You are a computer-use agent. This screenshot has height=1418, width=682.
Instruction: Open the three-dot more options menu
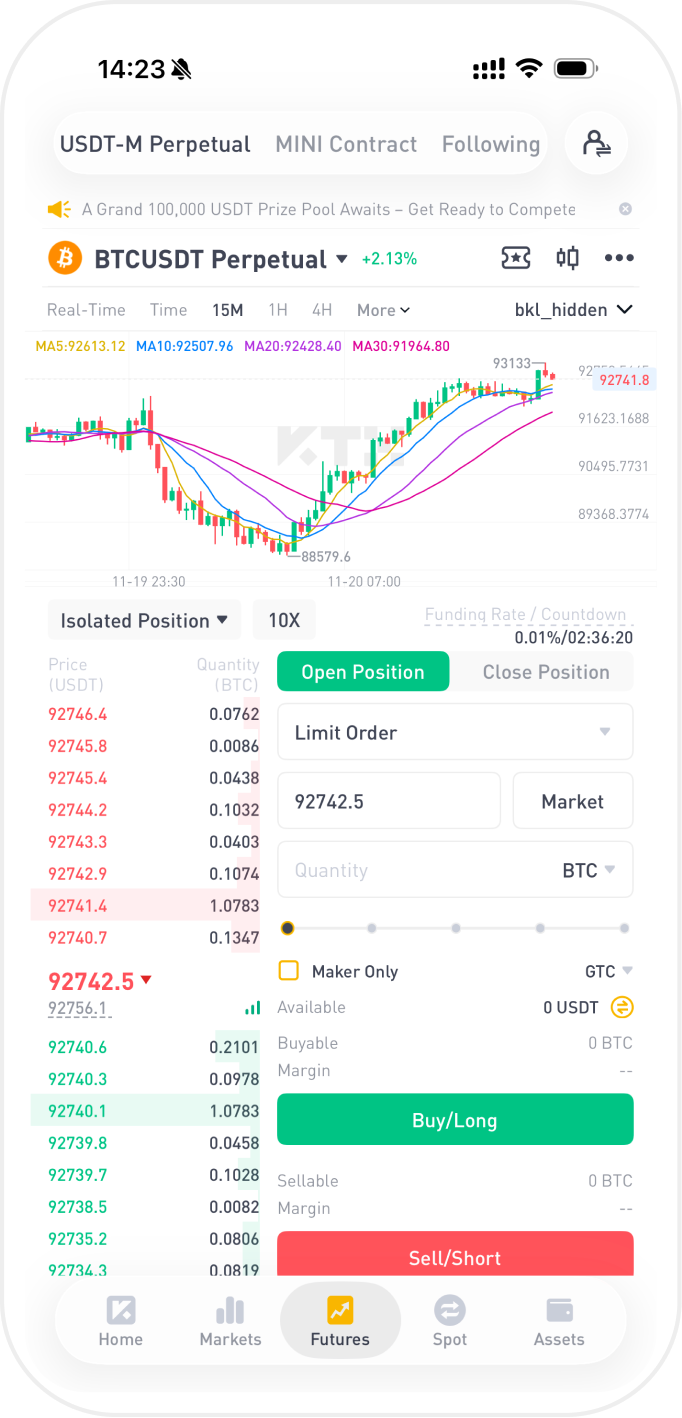tap(619, 258)
